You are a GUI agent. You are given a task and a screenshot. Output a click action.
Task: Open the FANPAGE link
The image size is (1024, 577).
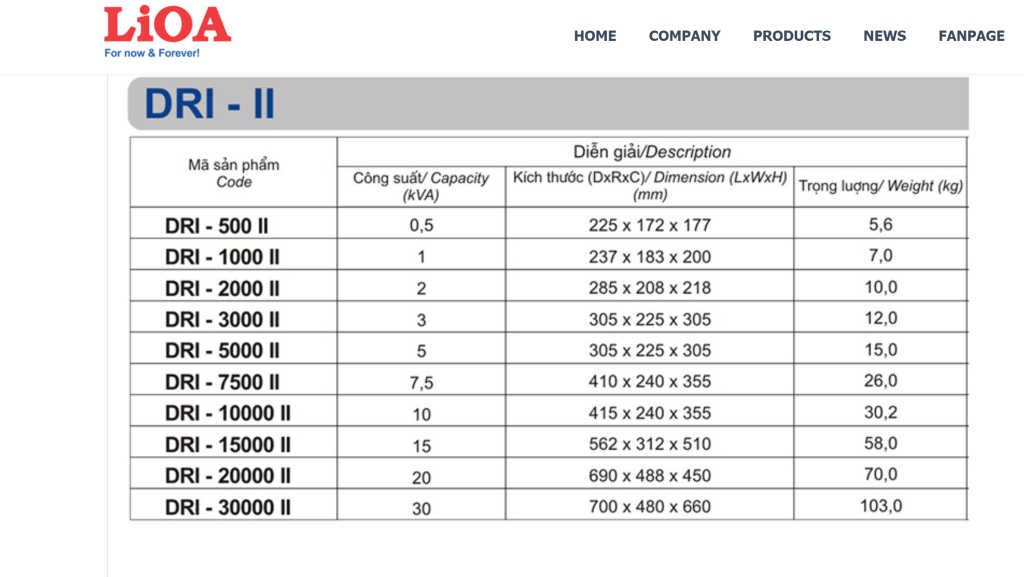(x=971, y=35)
